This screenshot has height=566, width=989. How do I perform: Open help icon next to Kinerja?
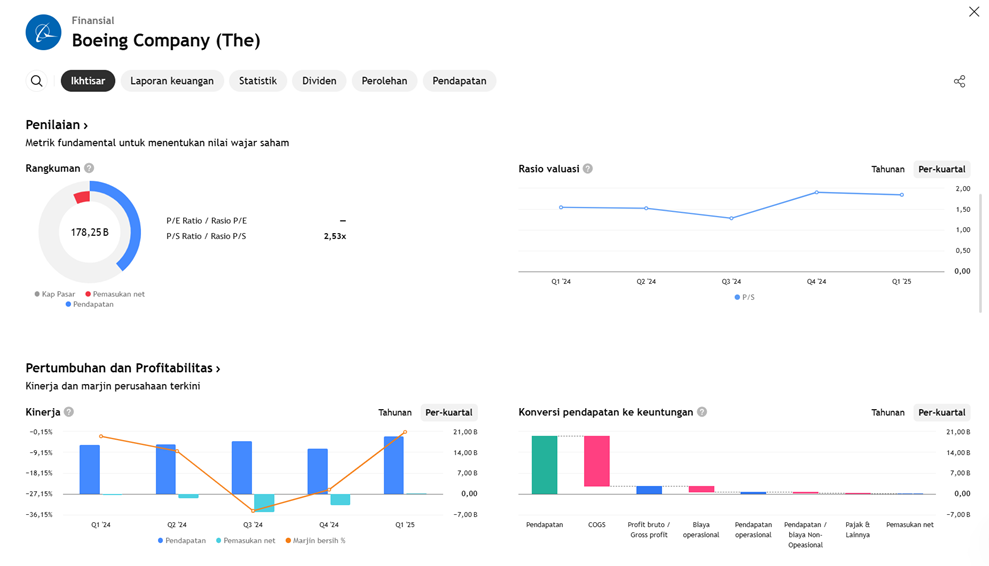click(69, 411)
